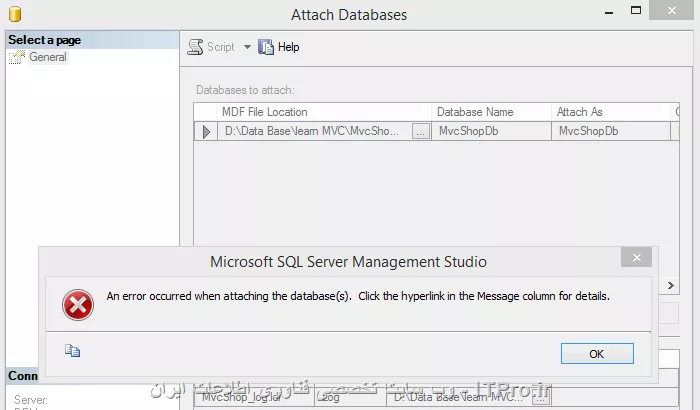
Task: Click the Attach As column header
Action: pyautogui.click(x=611, y=112)
